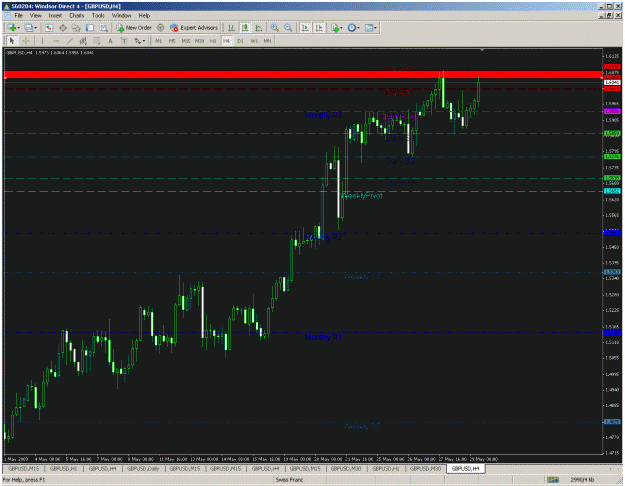Expand the Profiles dropdown arrow
The height and width of the screenshot is (486, 625).
tap(35, 28)
